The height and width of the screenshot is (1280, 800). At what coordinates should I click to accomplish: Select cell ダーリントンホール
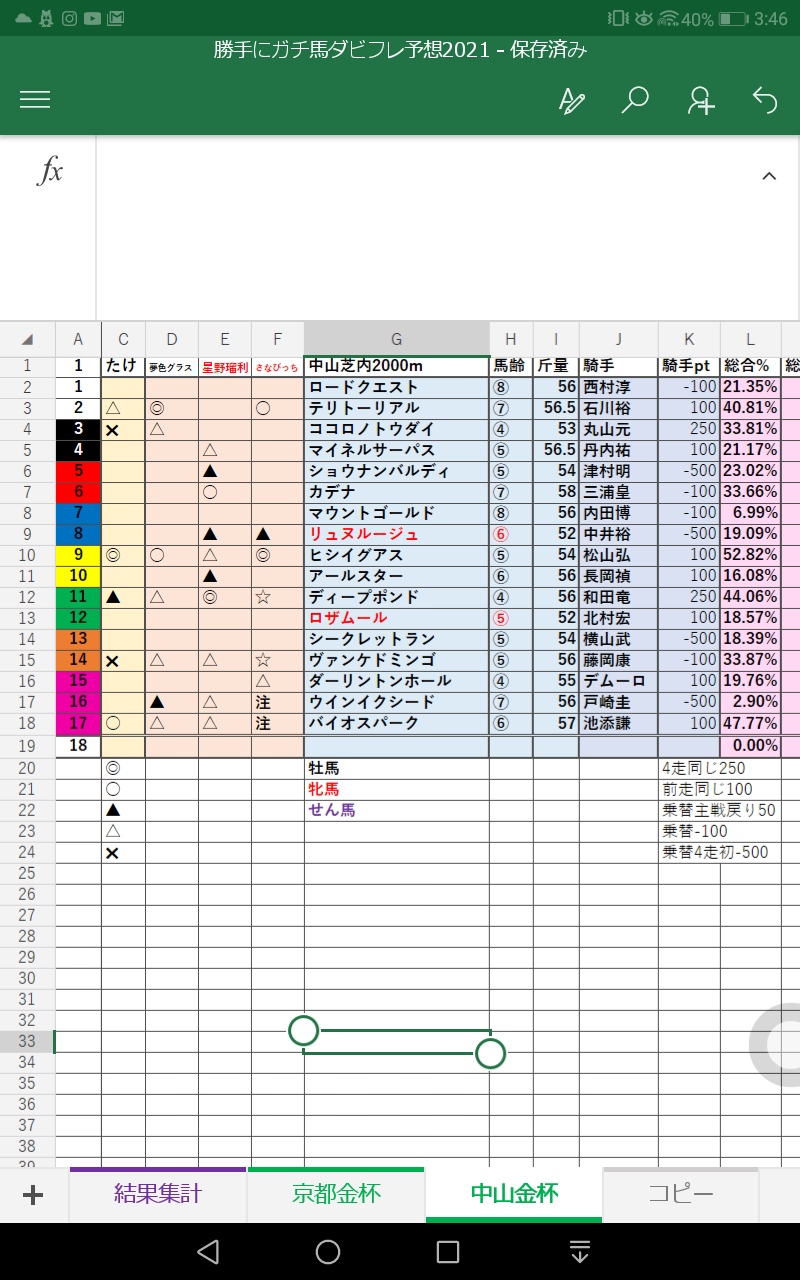point(397,681)
